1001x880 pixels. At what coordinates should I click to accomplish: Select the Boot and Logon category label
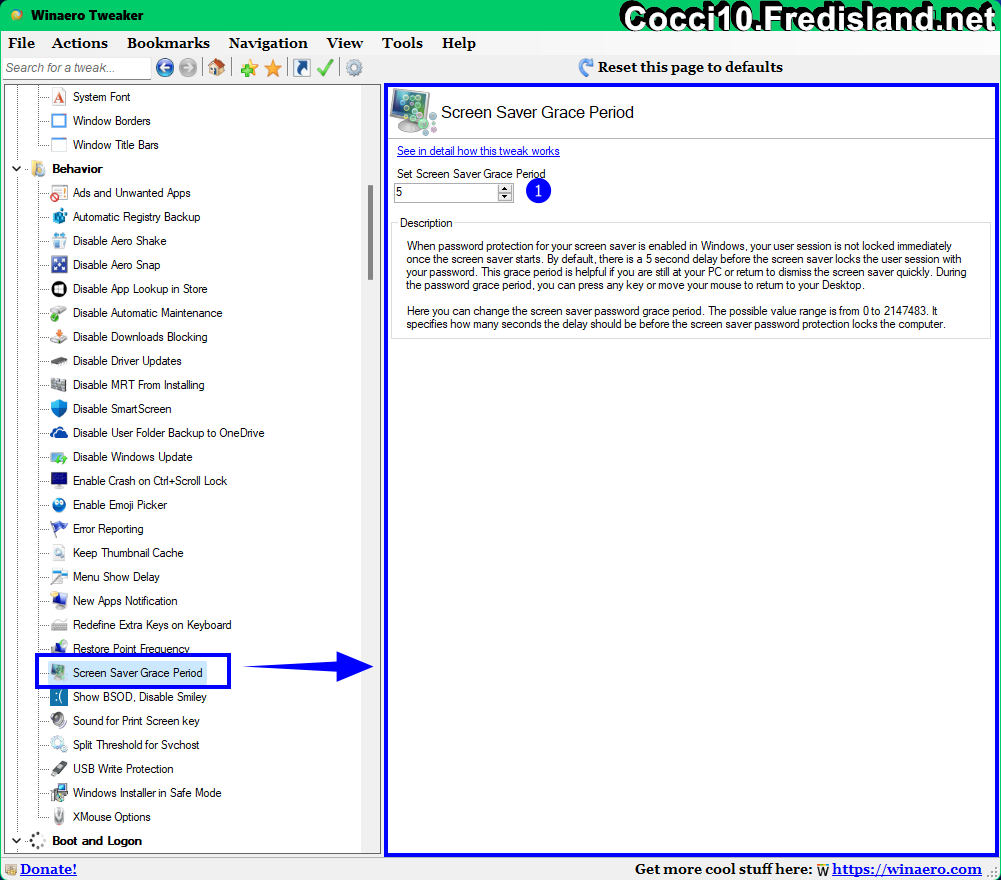(x=97, y=841)
